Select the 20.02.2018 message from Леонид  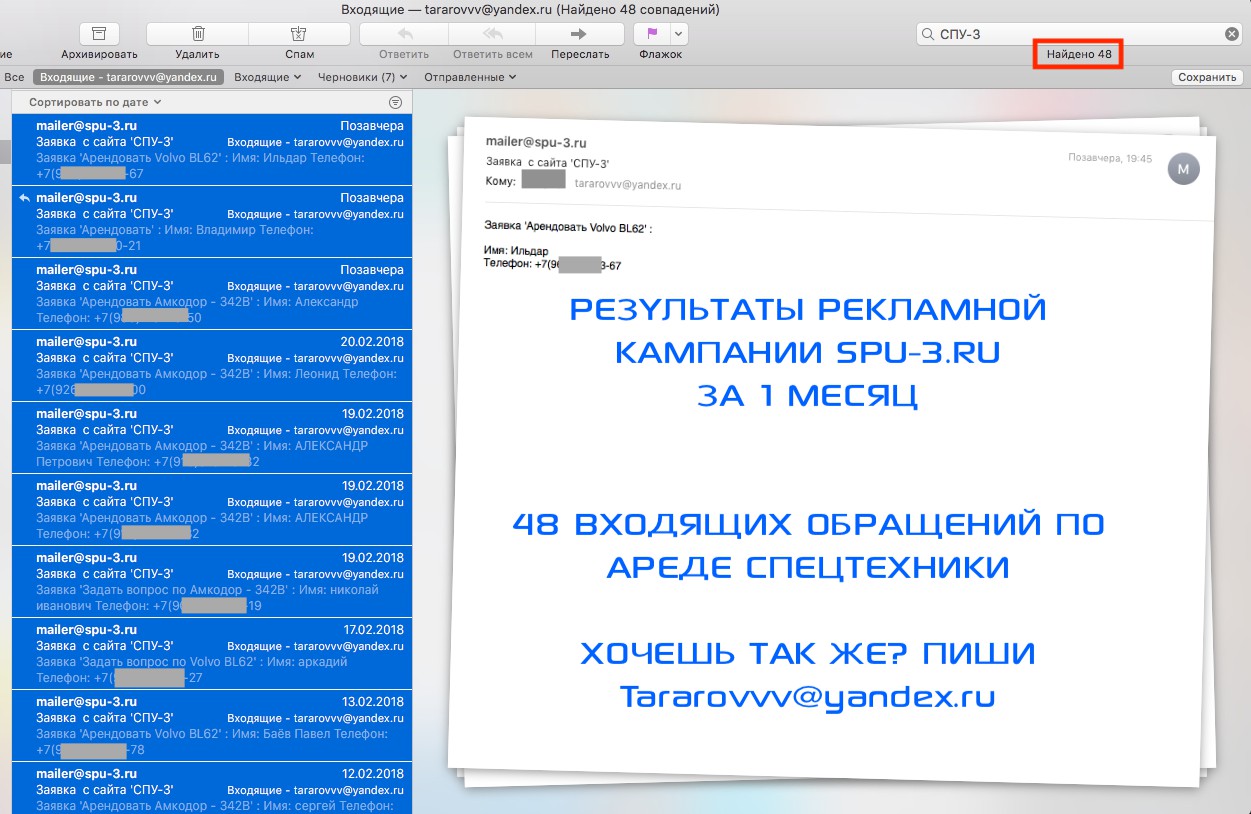[x=211, y=366]
